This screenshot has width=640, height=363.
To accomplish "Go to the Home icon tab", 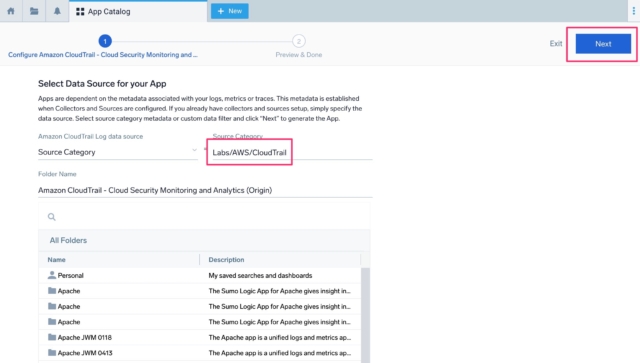I will tap(11, 11).
